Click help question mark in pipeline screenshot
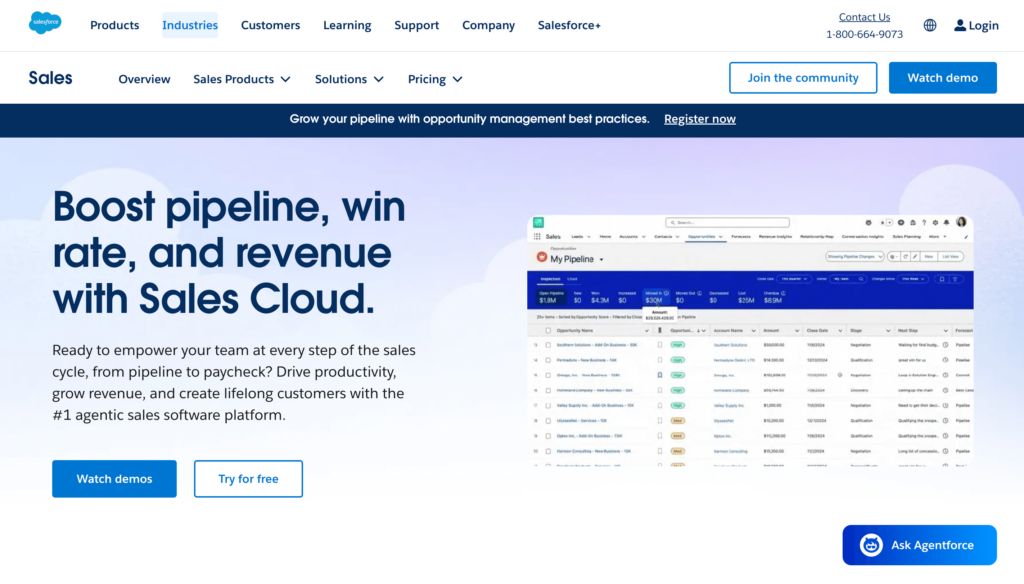Screen dimensions: 1024x584 [x=924, y=222]
